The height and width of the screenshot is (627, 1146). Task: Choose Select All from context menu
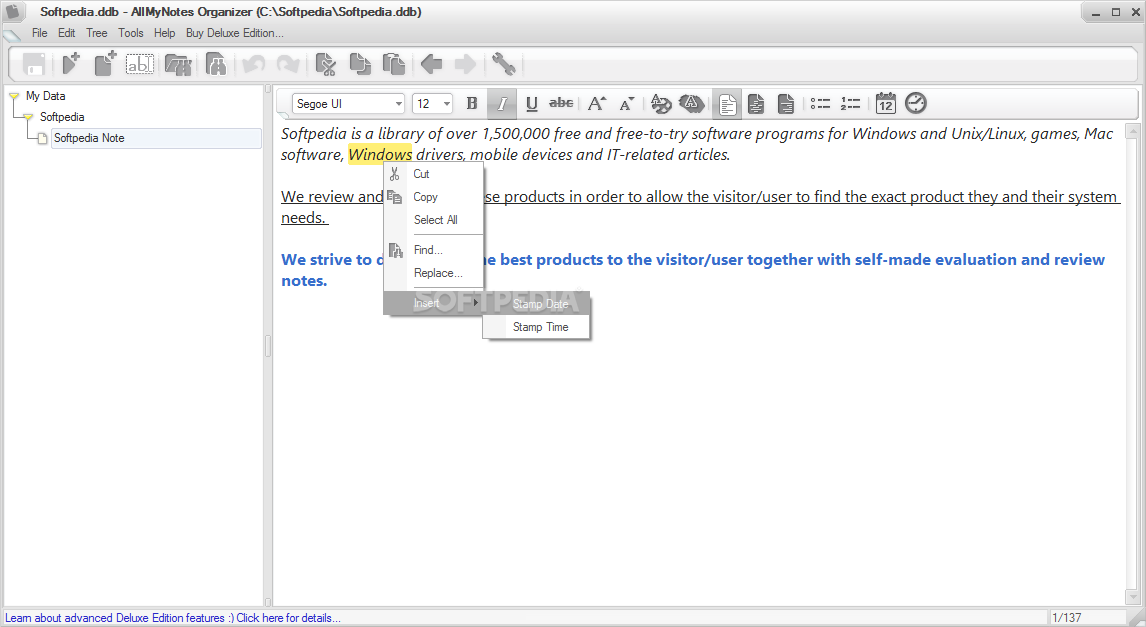click(x=433, y=219)
